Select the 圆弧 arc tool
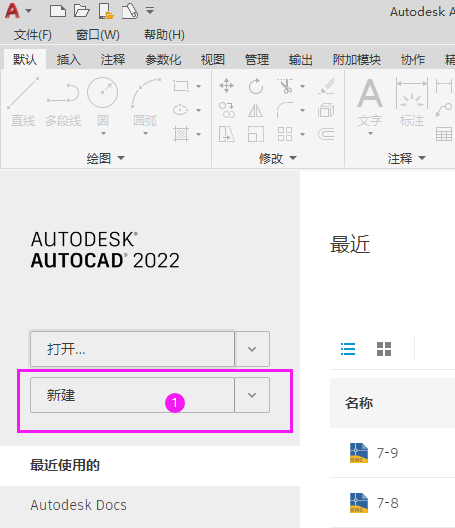The image size is (455, 528). pos(145,101)
